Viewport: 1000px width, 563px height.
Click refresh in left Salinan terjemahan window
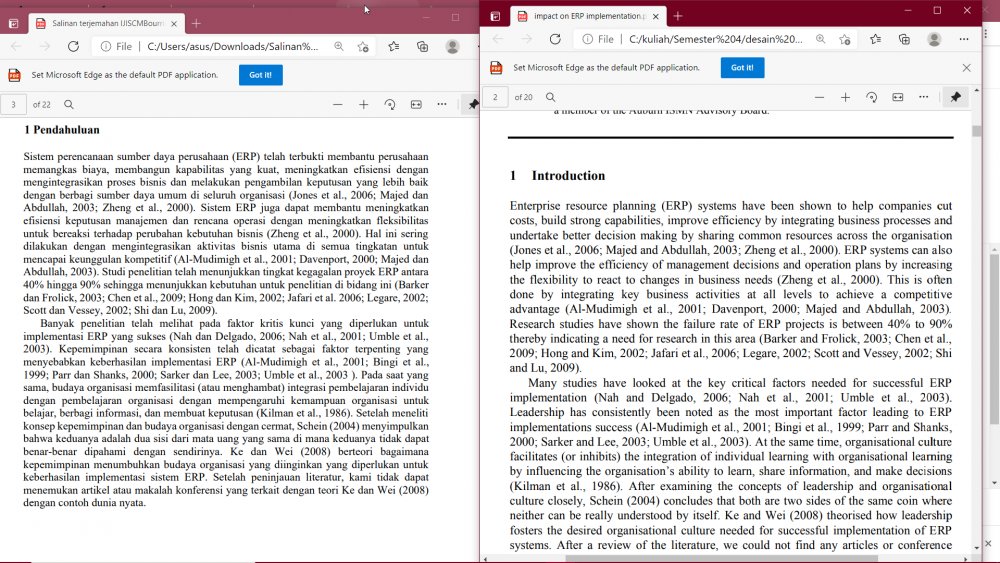point(73,47)
